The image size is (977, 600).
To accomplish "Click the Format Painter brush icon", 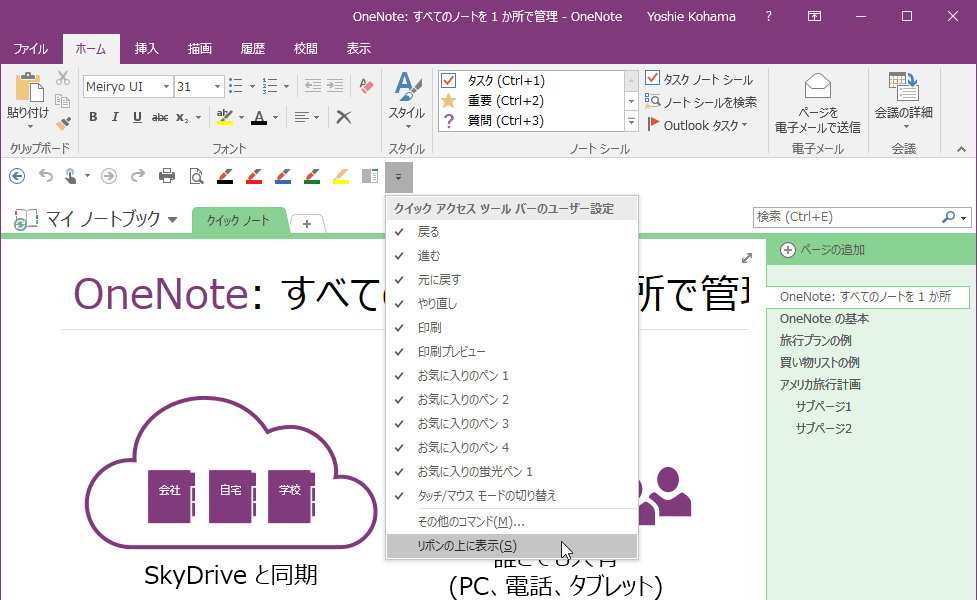I will pyautogui.click(x=63, y=123).
